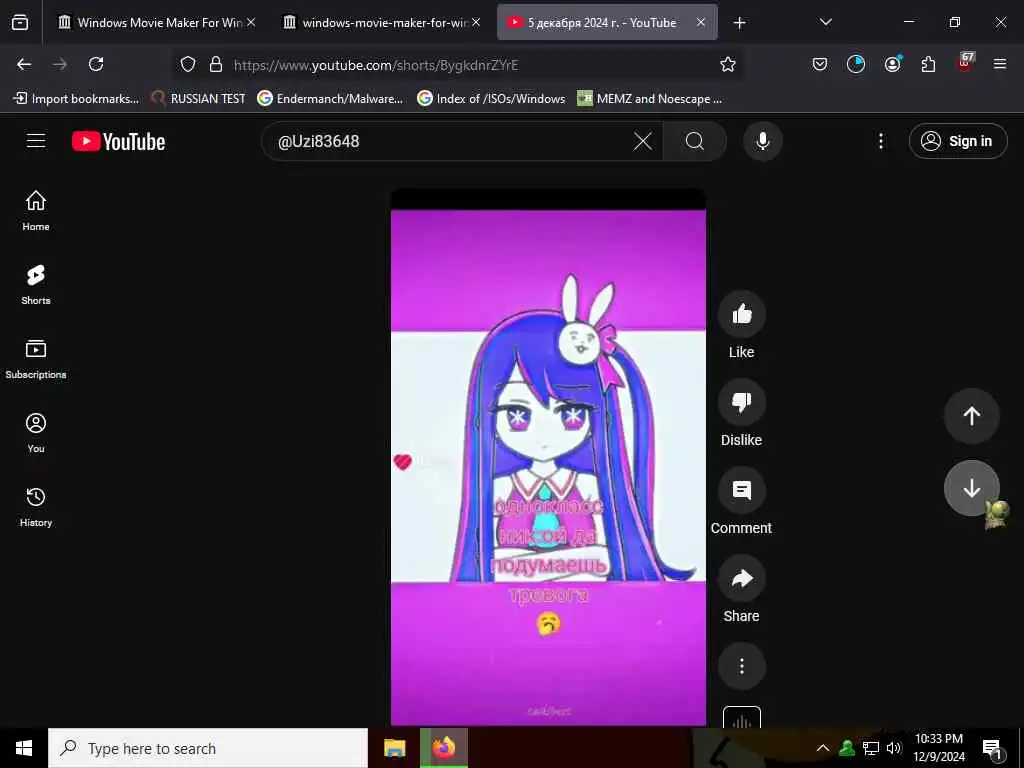Start voice search with microphone

pyautogui.click(x=763, y=141)
